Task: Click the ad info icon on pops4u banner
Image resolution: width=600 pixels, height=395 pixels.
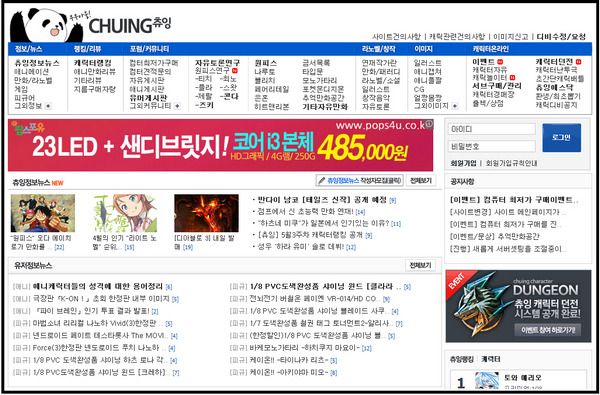Action: click(429, 124)
